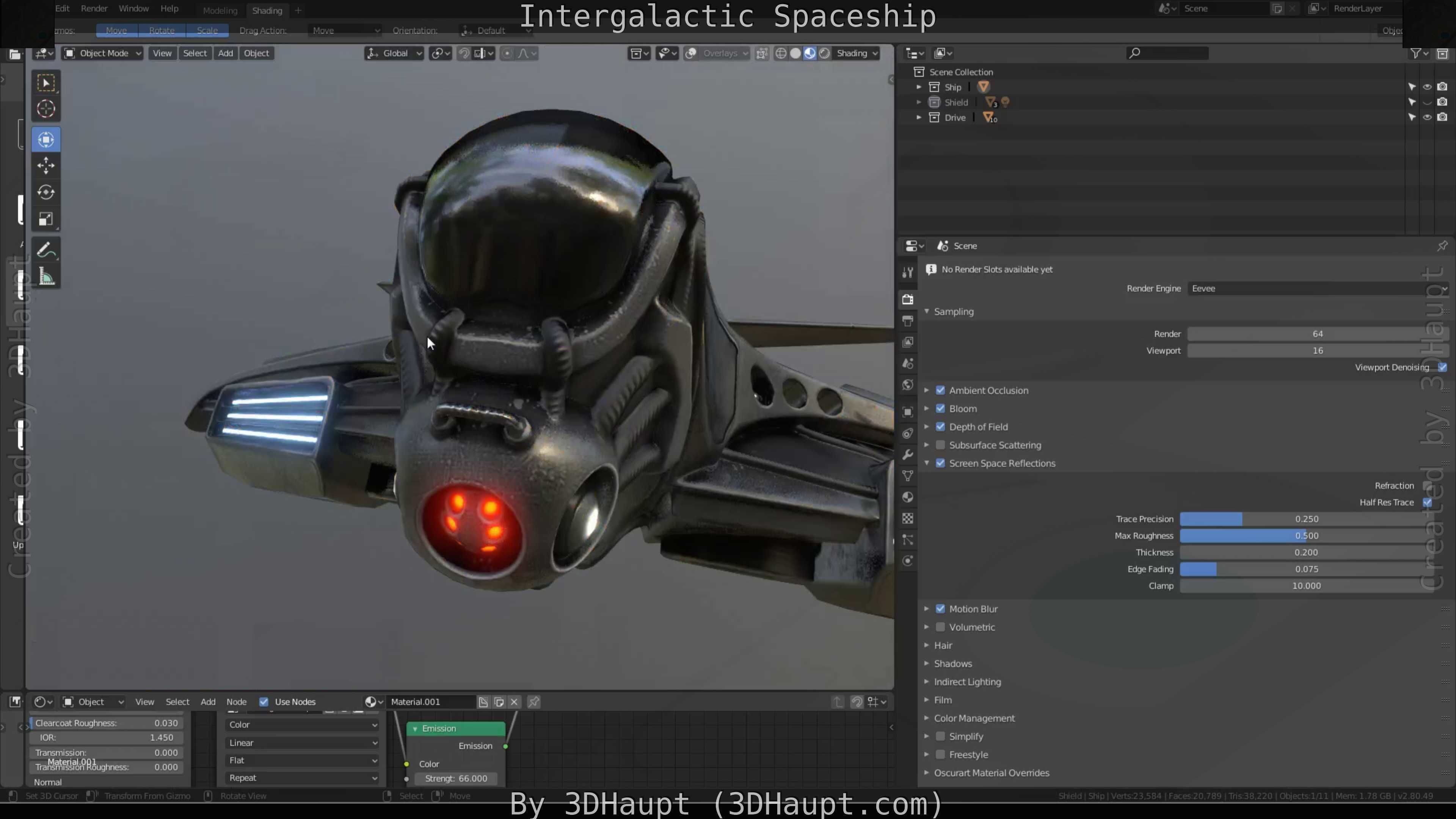
Task: Select the Annotate pencil tool
Action: click(x=46, y=250)
